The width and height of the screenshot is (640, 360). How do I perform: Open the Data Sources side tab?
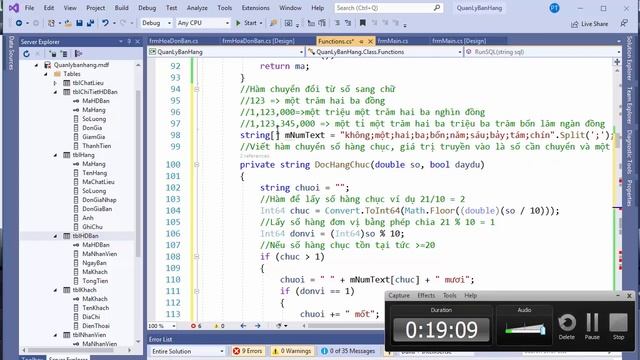pos(11,52)
